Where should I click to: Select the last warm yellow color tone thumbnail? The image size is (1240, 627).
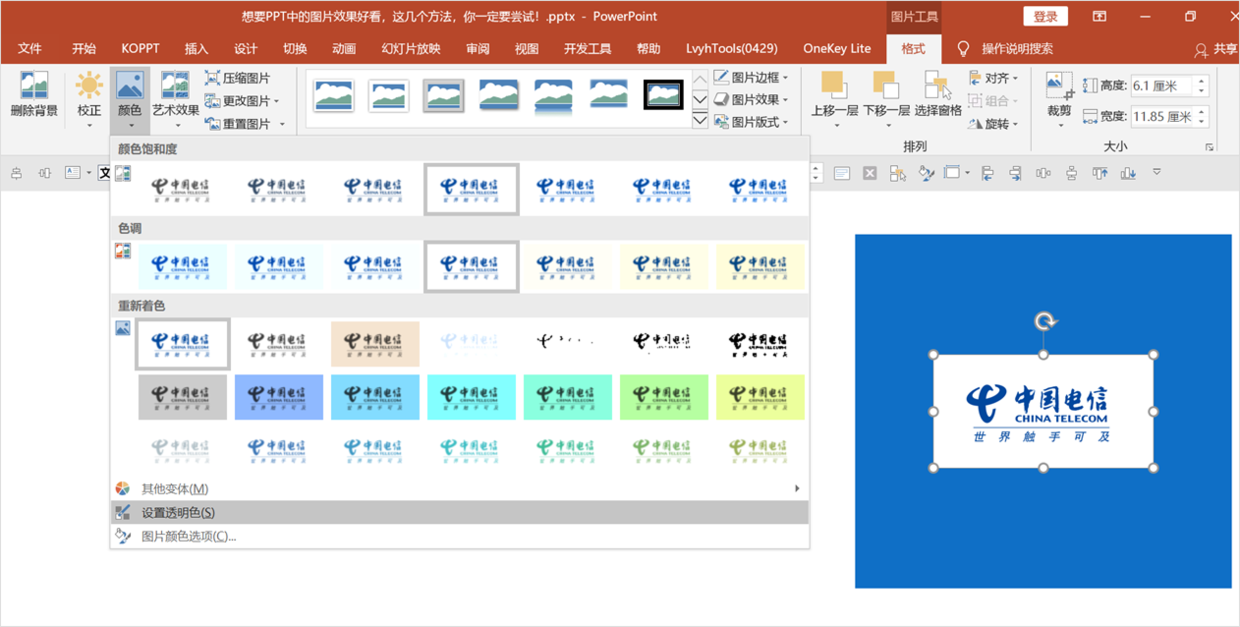point(760,267)
